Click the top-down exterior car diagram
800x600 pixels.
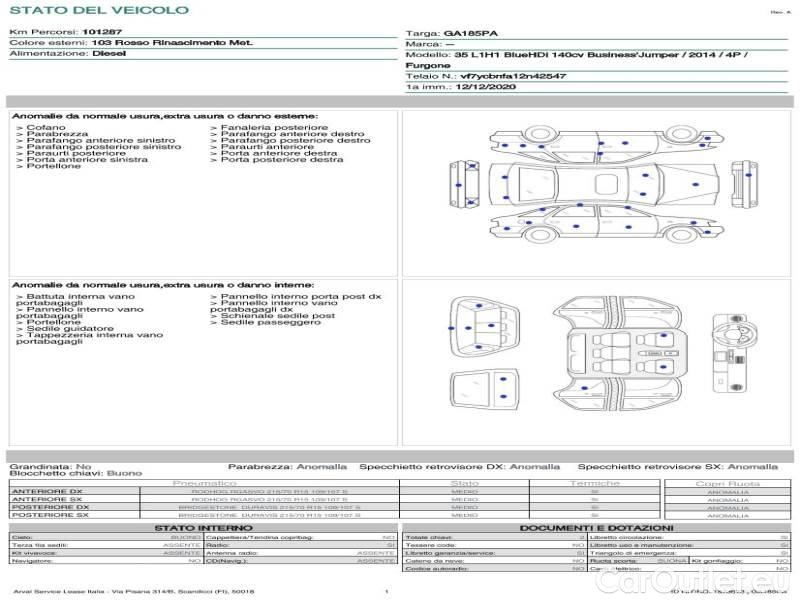point(603,185)
